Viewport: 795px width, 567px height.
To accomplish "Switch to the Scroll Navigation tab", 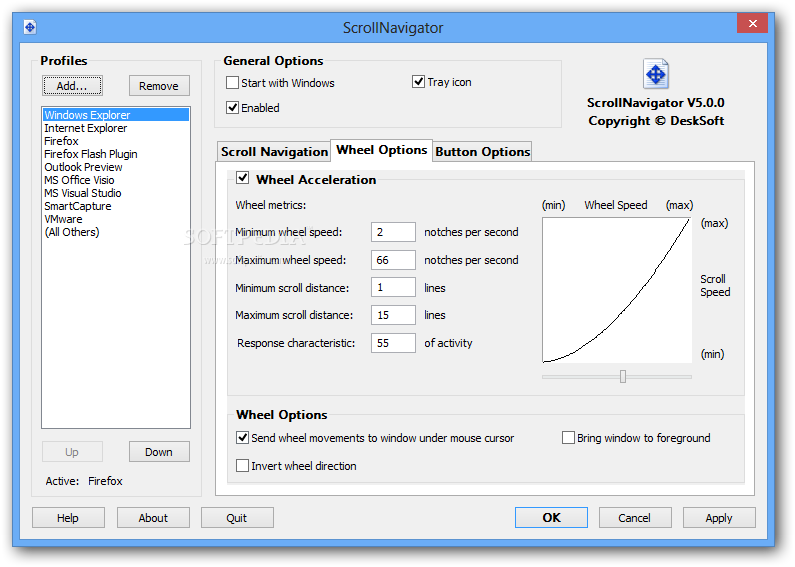I will [x=274, y=152].
